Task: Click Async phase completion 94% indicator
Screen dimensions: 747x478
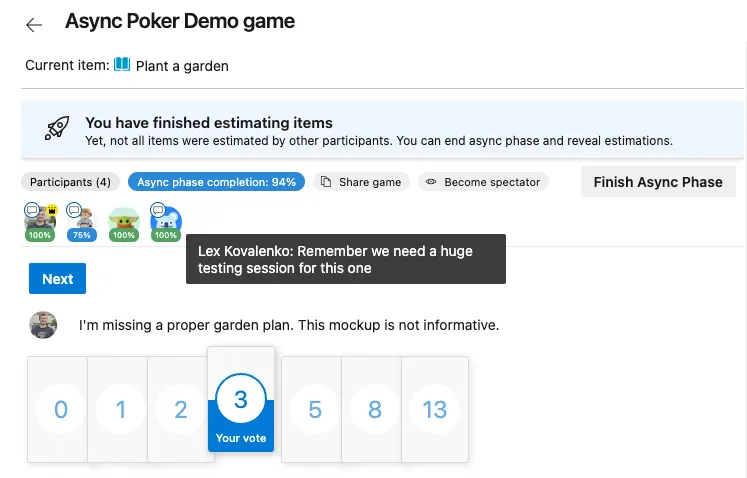Action: click(216, 182)
